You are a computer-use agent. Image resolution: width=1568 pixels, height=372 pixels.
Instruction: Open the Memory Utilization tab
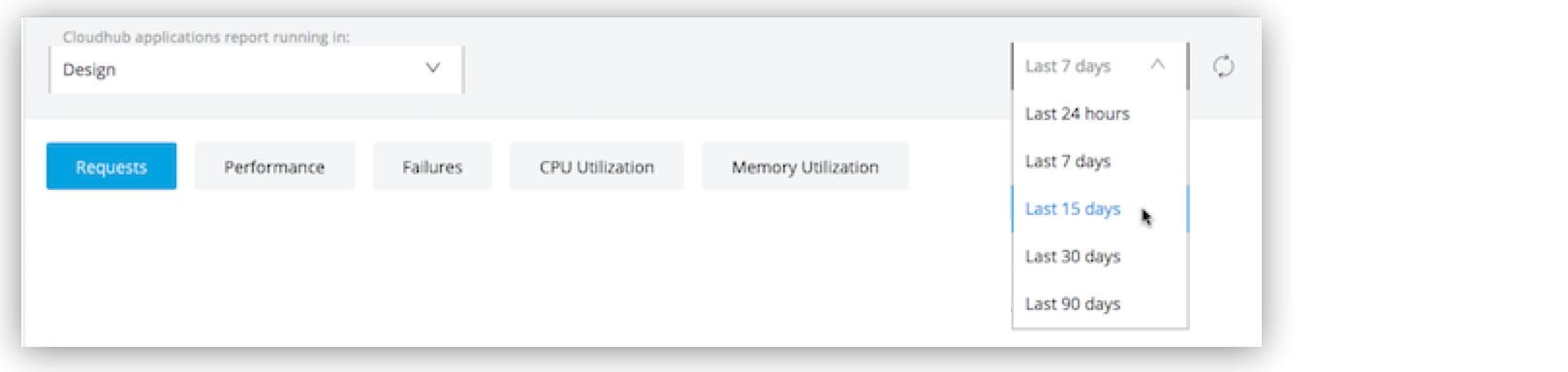(805, 167)
